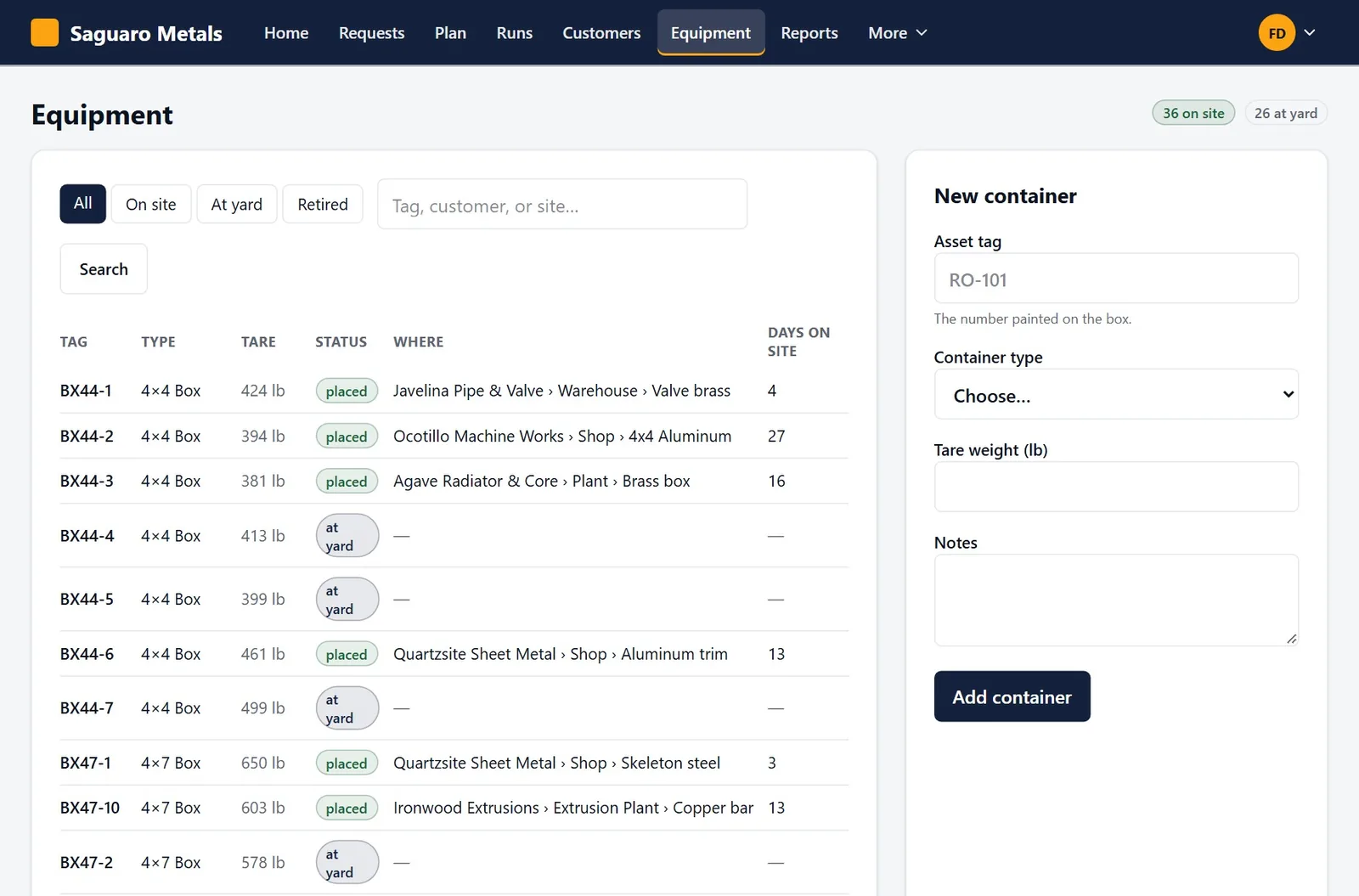Click the placed status badge for BX44-1

click(347, 391)
